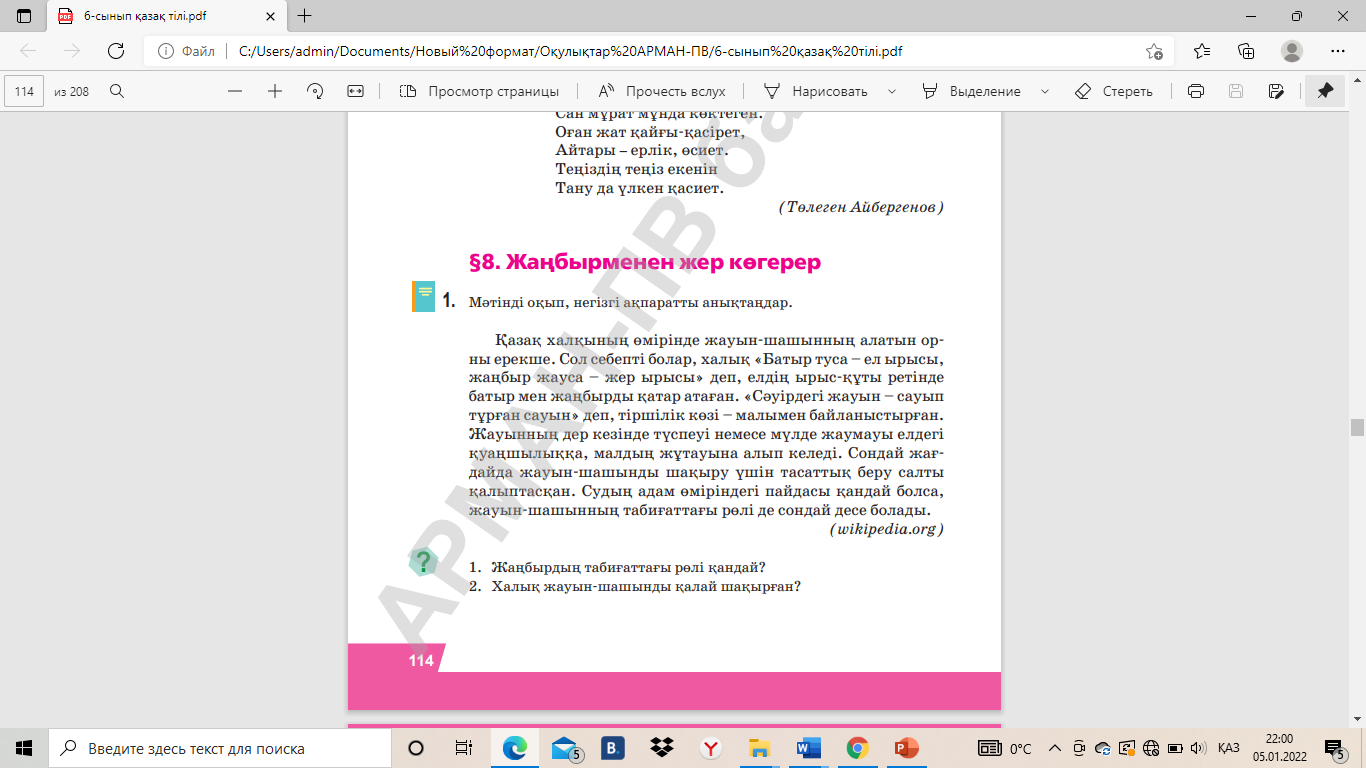This screenshot has width=1366, height=768.
Task: Open File Explorer from the taskbar
Action: [759, 748]
